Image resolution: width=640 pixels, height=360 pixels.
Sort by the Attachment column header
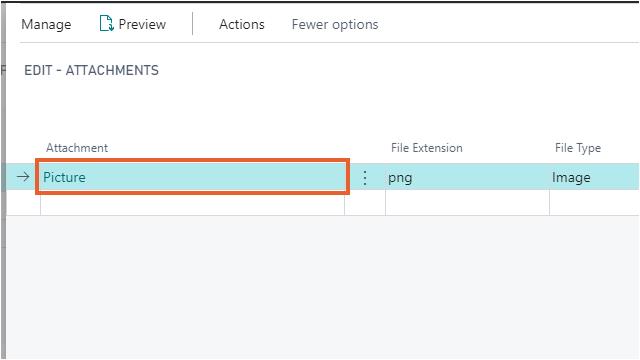pos(77,148)
